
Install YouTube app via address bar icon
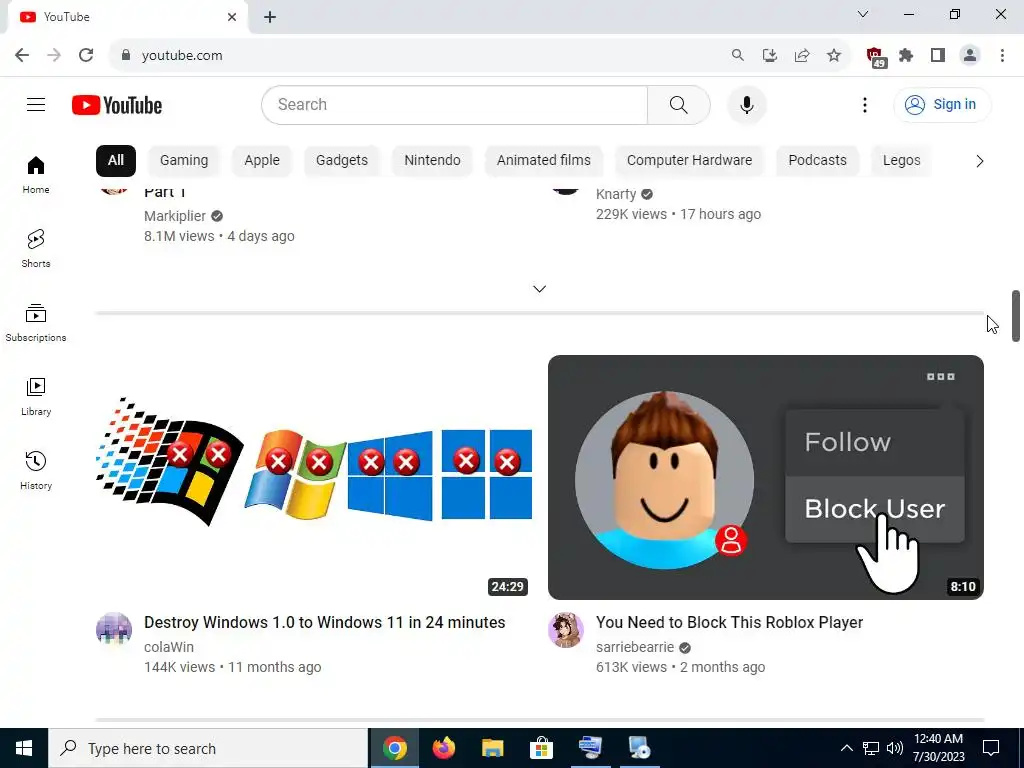(x=769, y=55)
